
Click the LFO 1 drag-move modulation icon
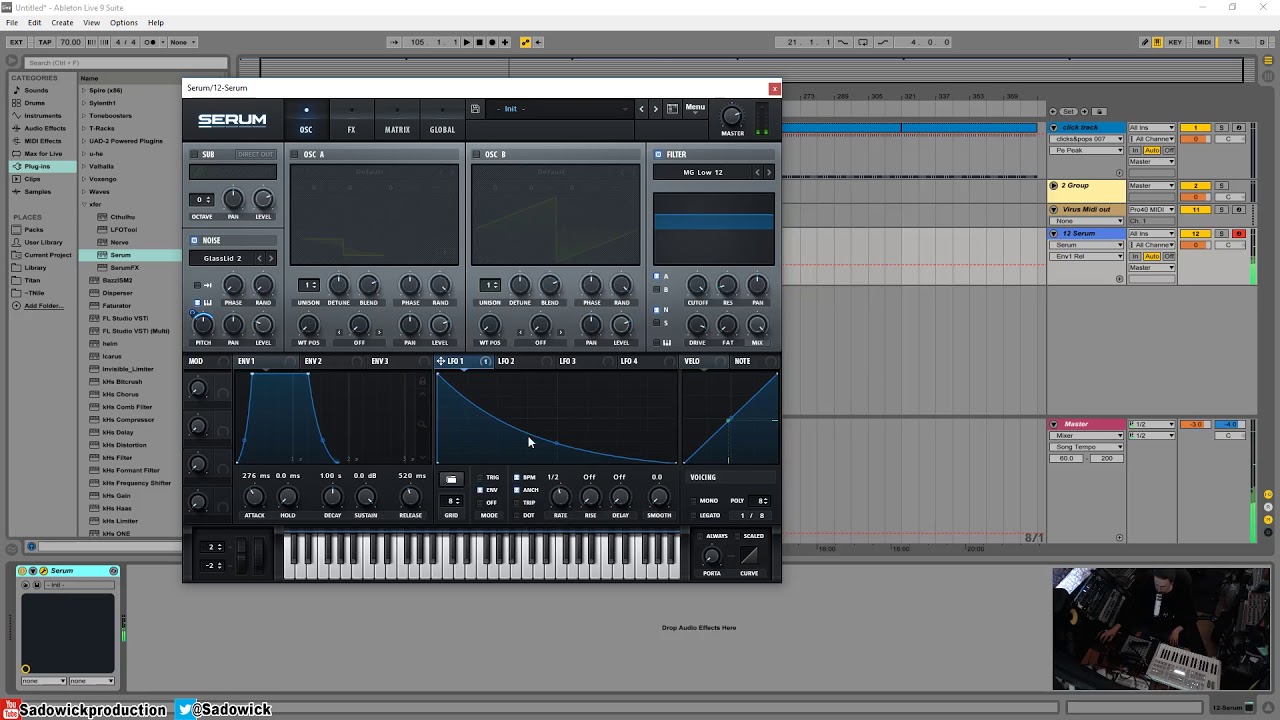pyautogui.click(x=441, y=361)
